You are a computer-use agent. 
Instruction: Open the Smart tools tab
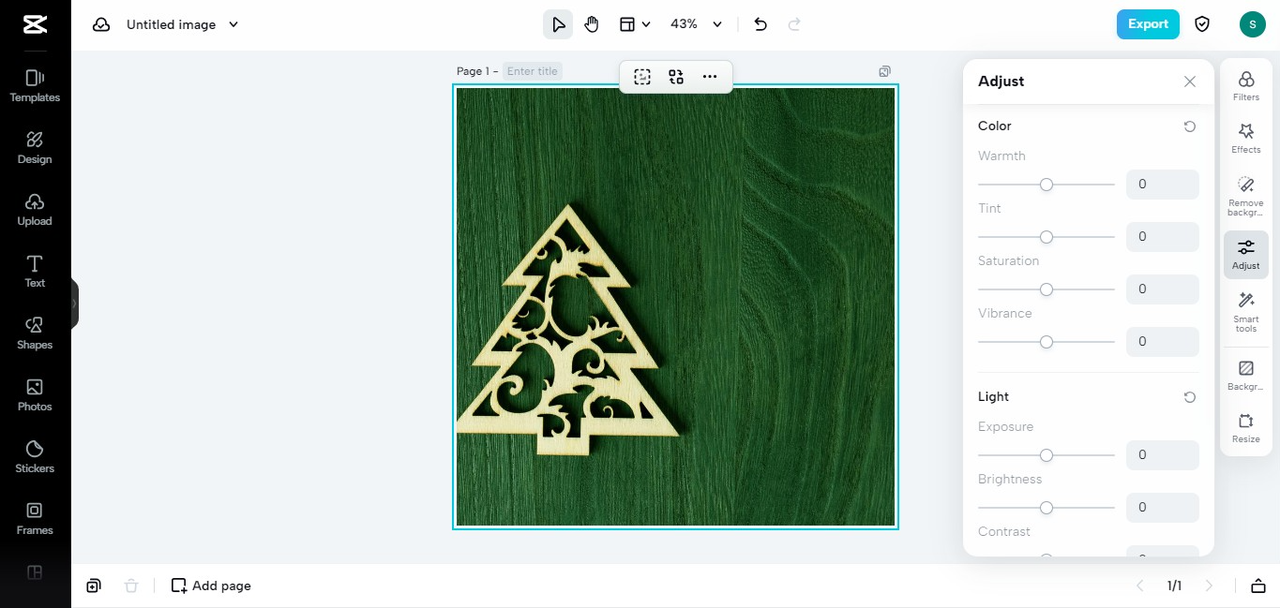[x=1246, y=312]
